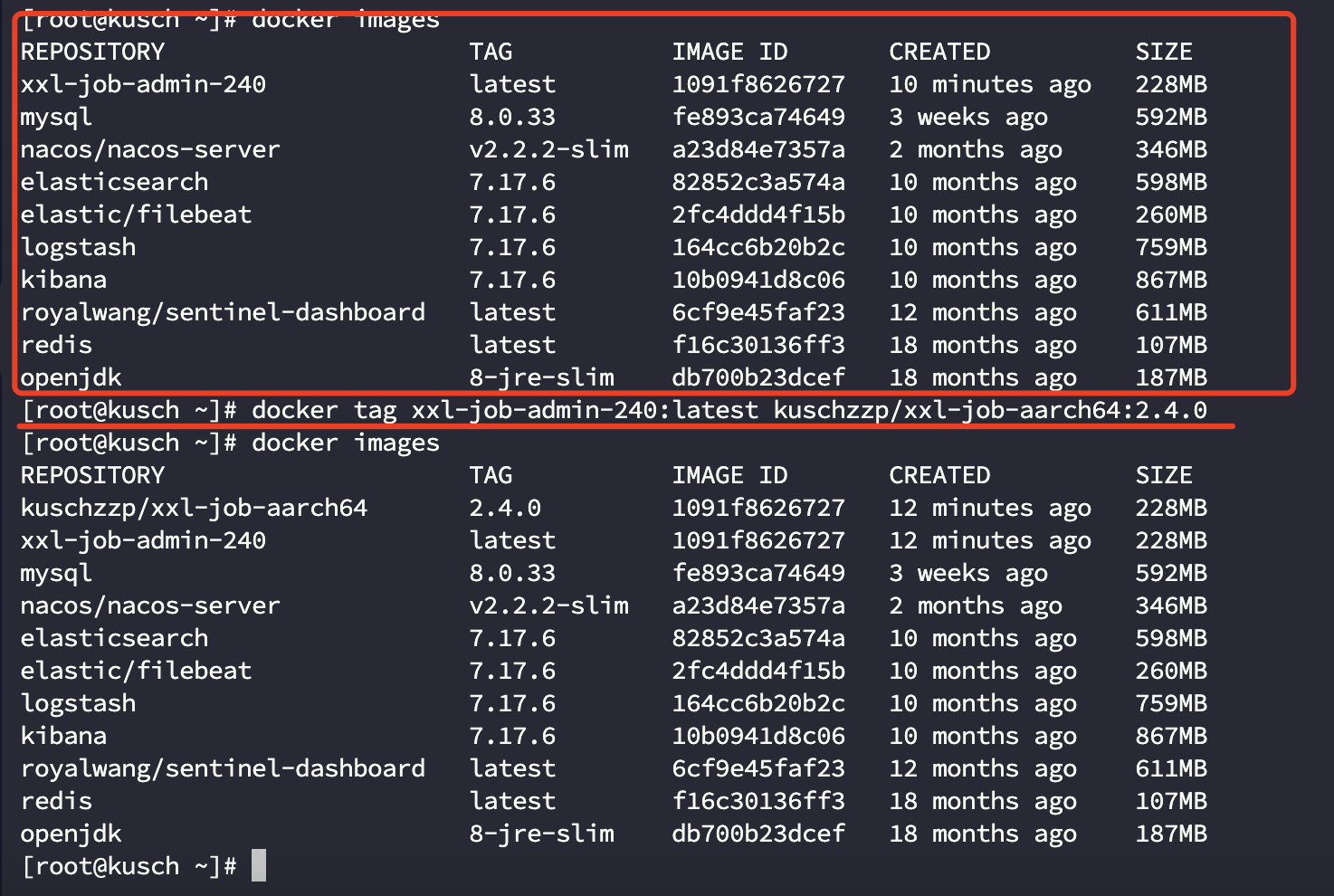This screenshot has height=896, width=1334.
Task: Click the CREATED header in second listing
Action: 939,475
